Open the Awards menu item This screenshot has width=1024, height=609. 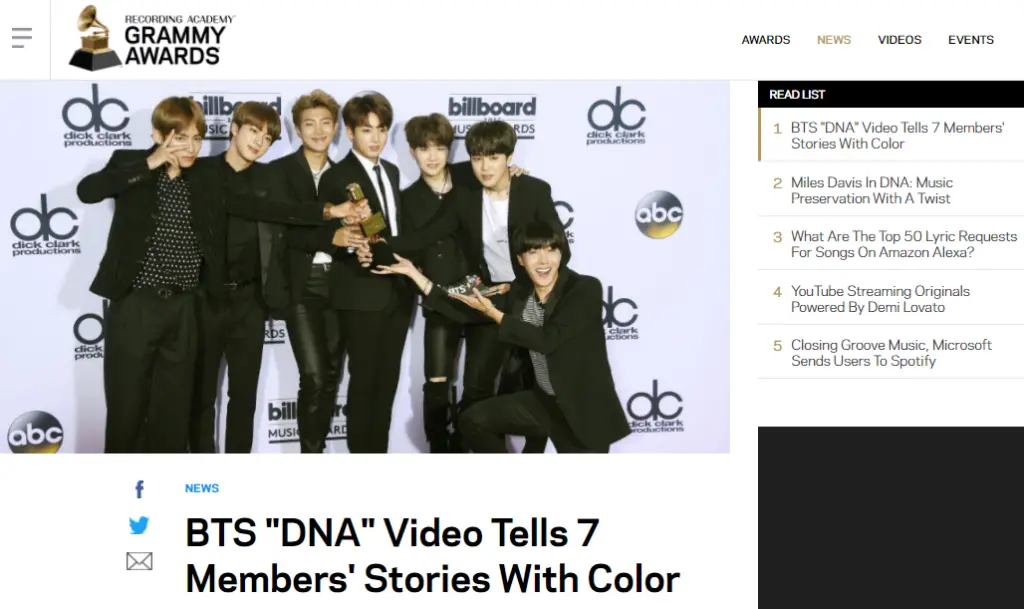(765, 40)
